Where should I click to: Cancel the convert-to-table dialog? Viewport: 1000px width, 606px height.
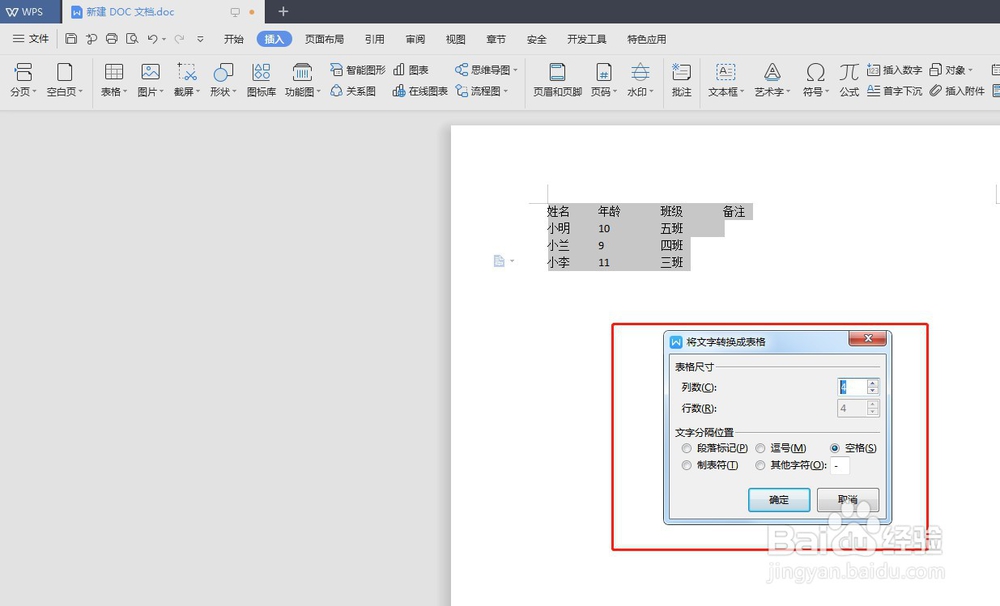pyautogui.click(x=847, y=500)
